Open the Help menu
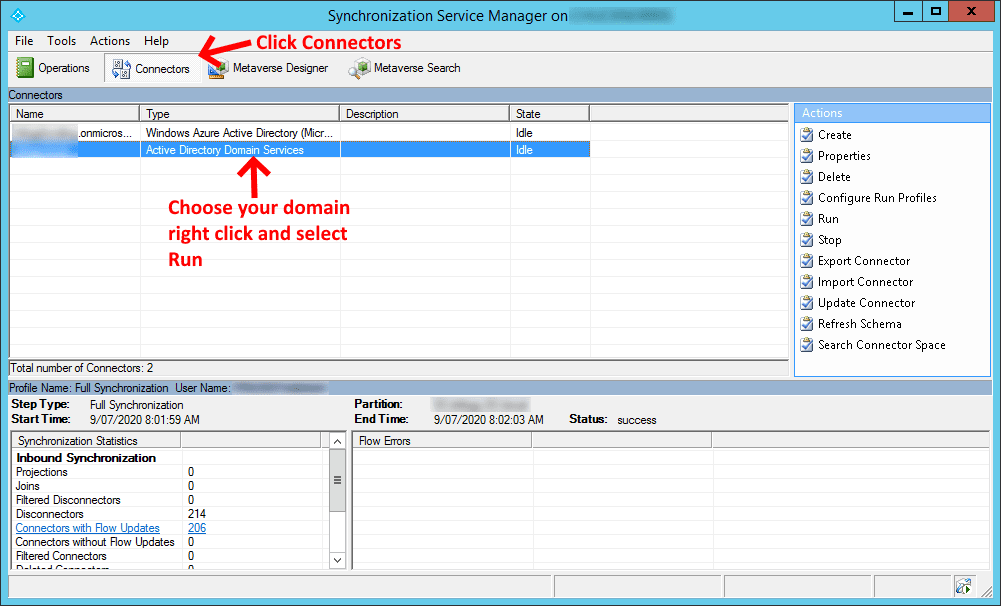This screenshot has width=1001, height=606. (x=156, y=41)
